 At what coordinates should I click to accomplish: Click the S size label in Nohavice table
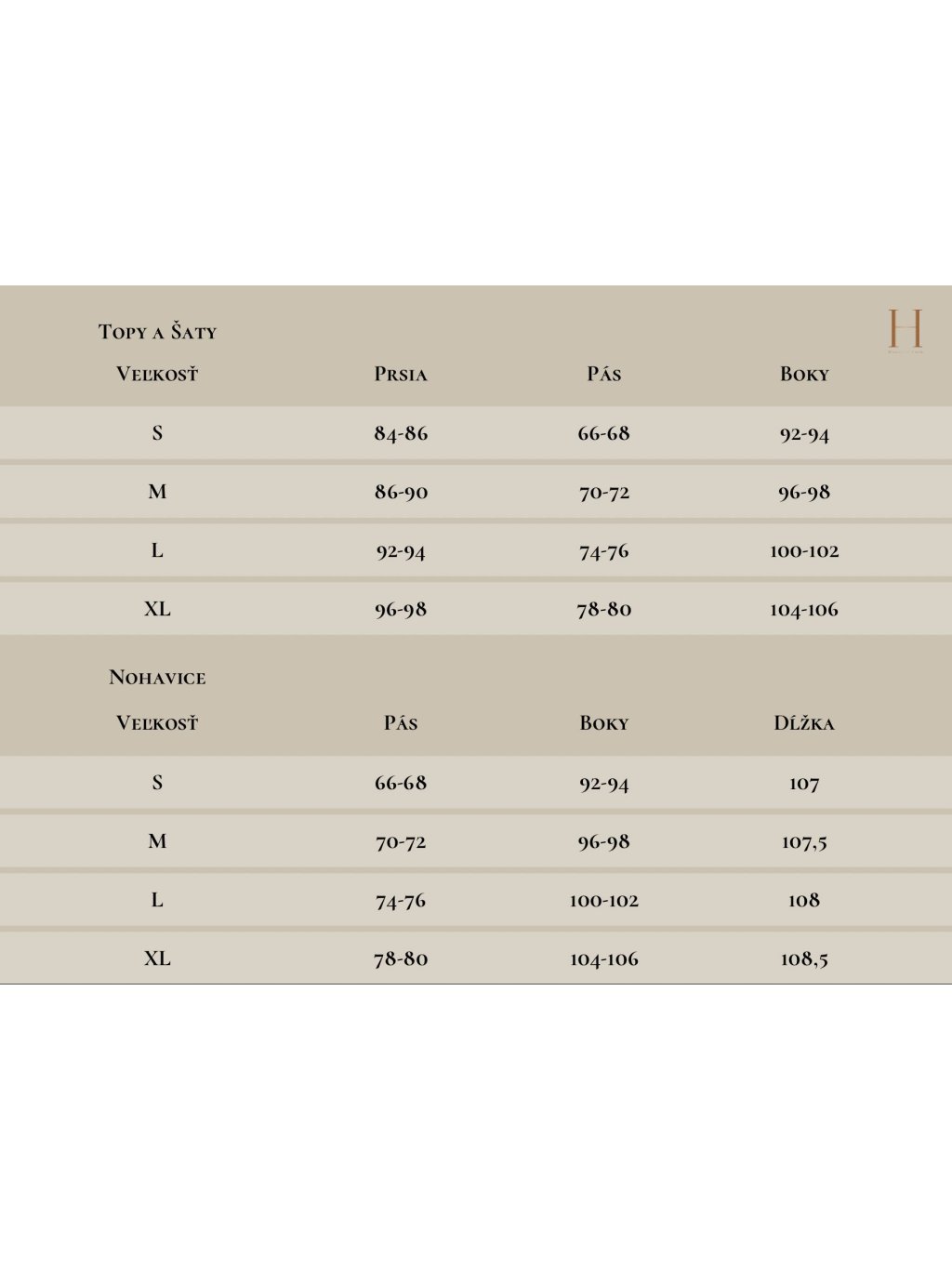coord(157,783)
